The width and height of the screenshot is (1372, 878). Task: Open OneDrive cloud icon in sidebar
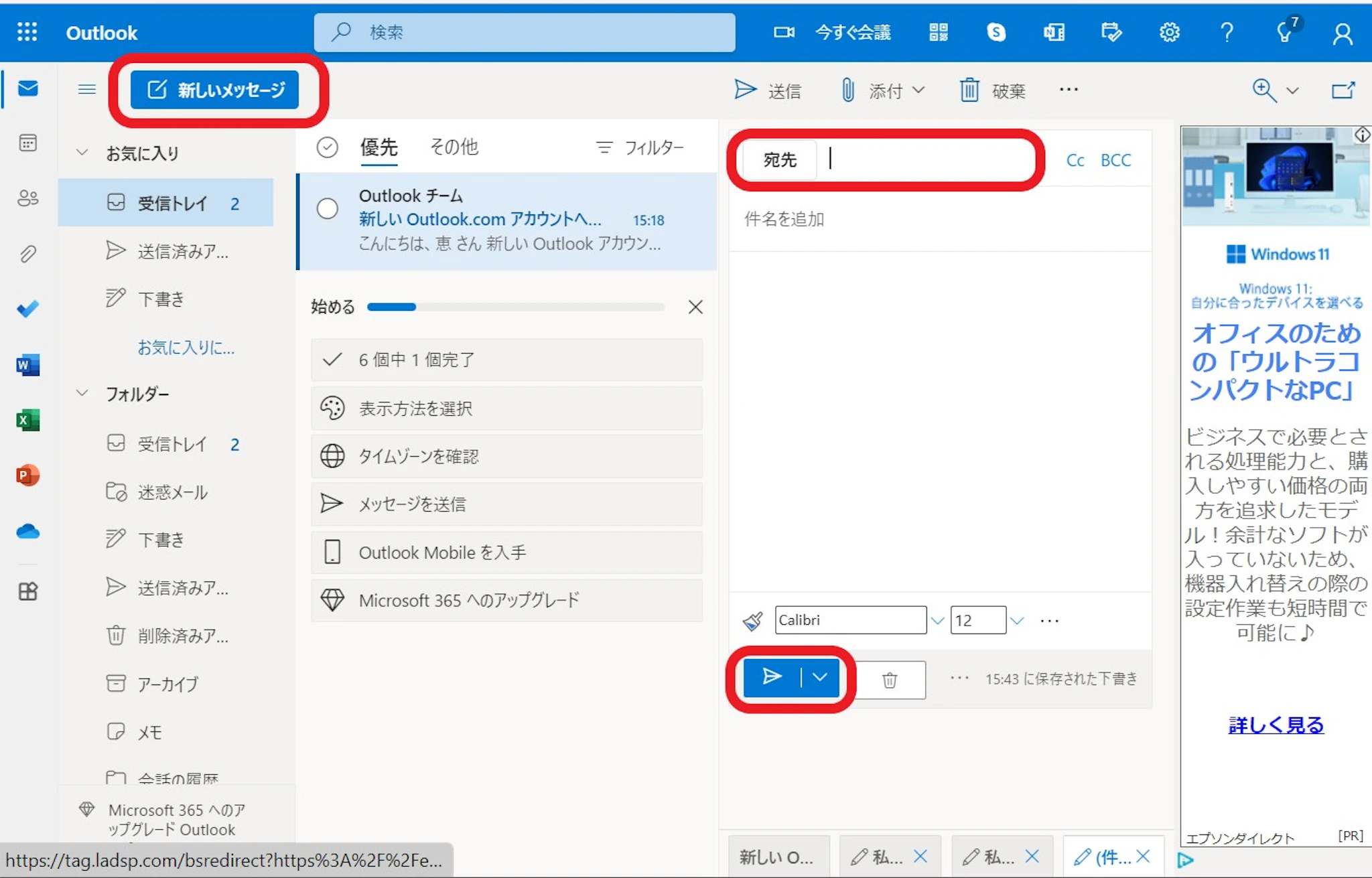[27, 532]
